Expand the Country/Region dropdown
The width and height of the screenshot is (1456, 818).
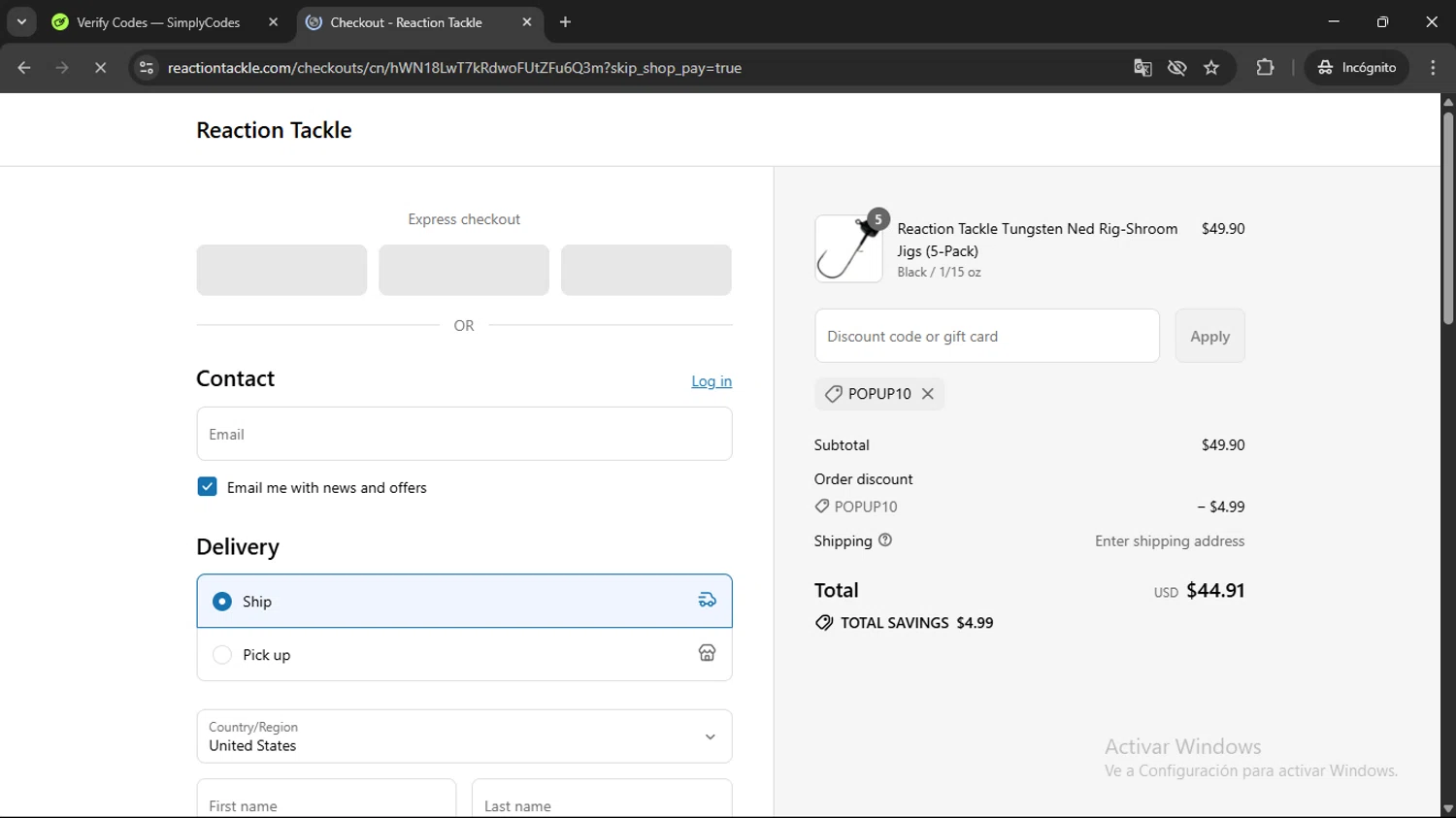pyautogui.click(x=464, y=736)
